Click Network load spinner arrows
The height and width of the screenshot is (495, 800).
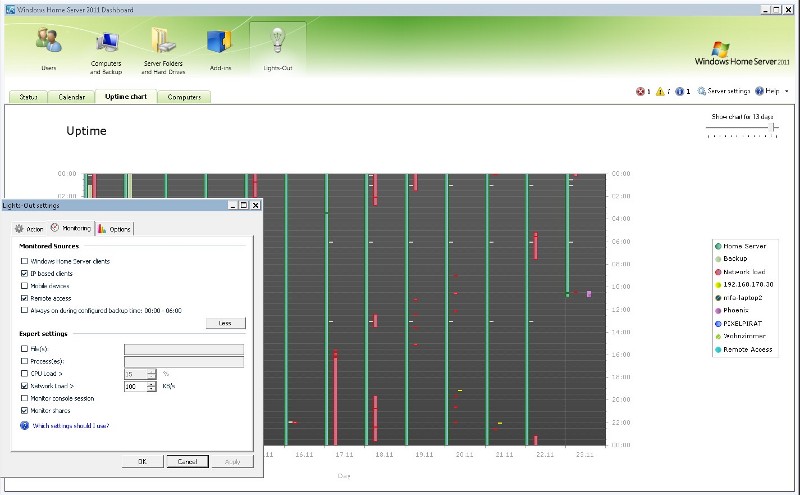click(x=151, y=387)
